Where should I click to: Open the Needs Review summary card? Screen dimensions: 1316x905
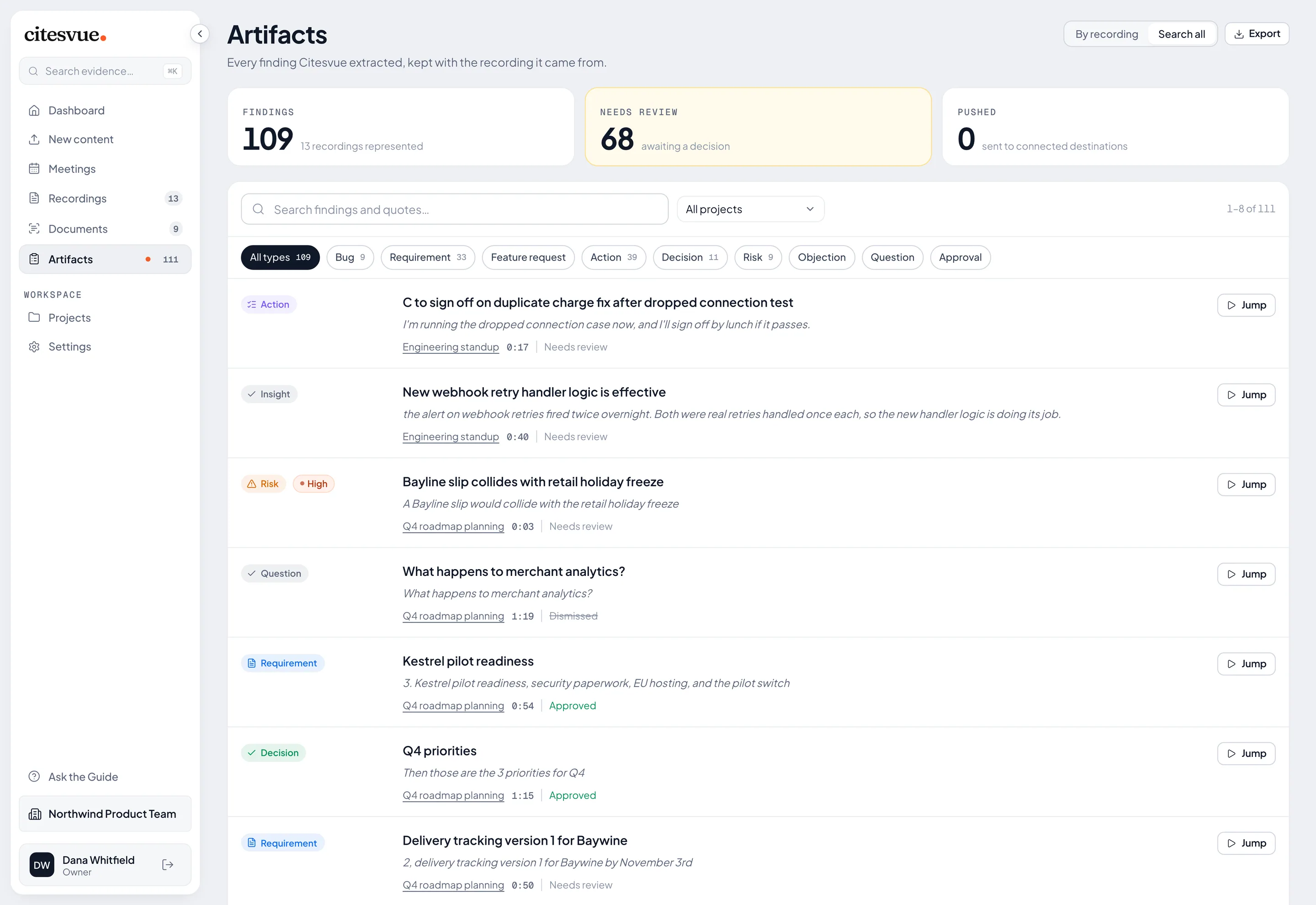point(758,127)
